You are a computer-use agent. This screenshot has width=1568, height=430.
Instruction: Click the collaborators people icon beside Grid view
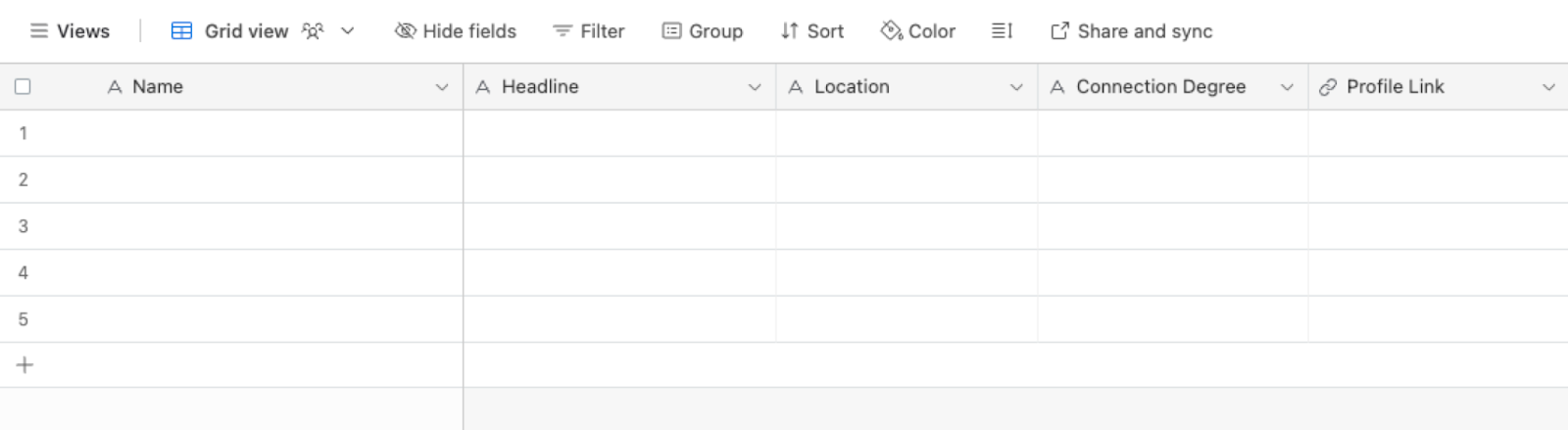coord(313,31)
